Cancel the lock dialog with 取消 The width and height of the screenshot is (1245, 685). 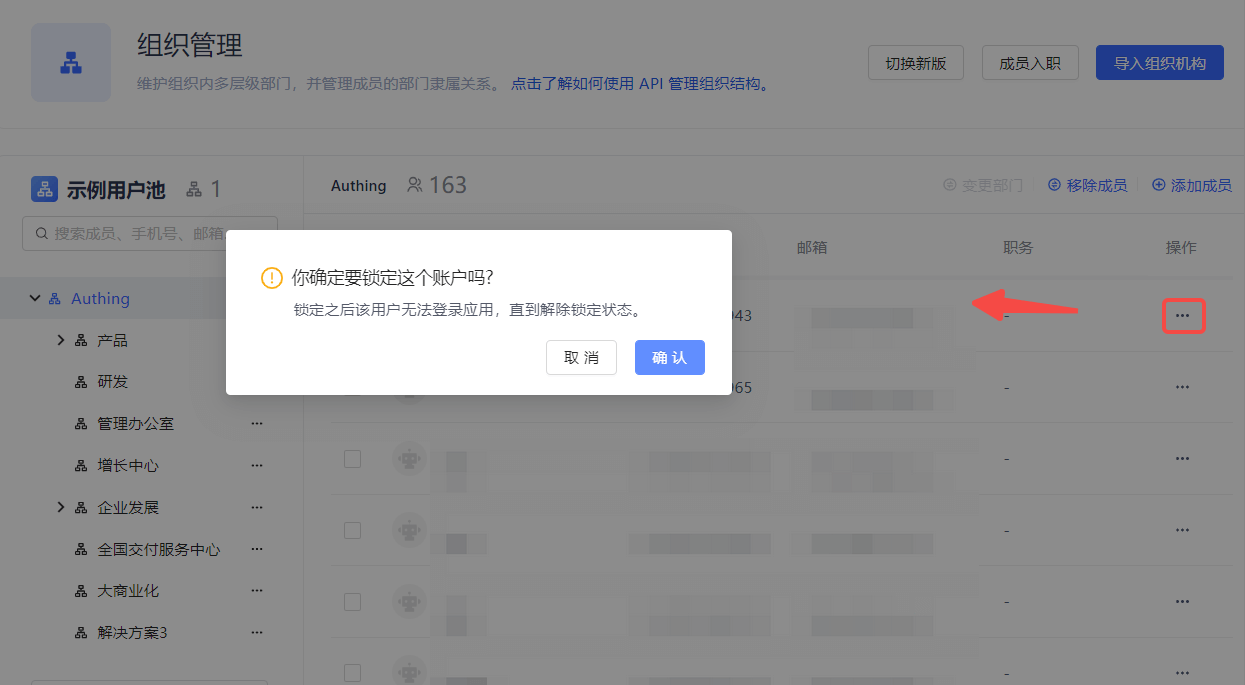581,358
